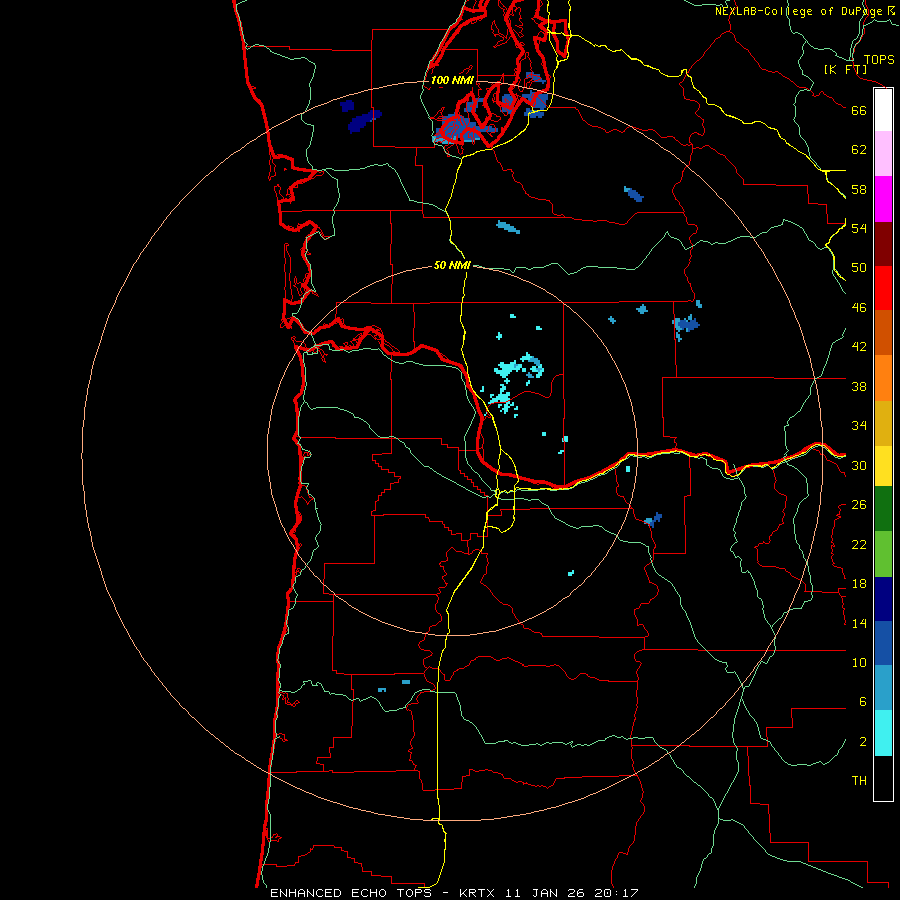Click the '11 JAN 26 20:17' timestamp

point(572,893)
